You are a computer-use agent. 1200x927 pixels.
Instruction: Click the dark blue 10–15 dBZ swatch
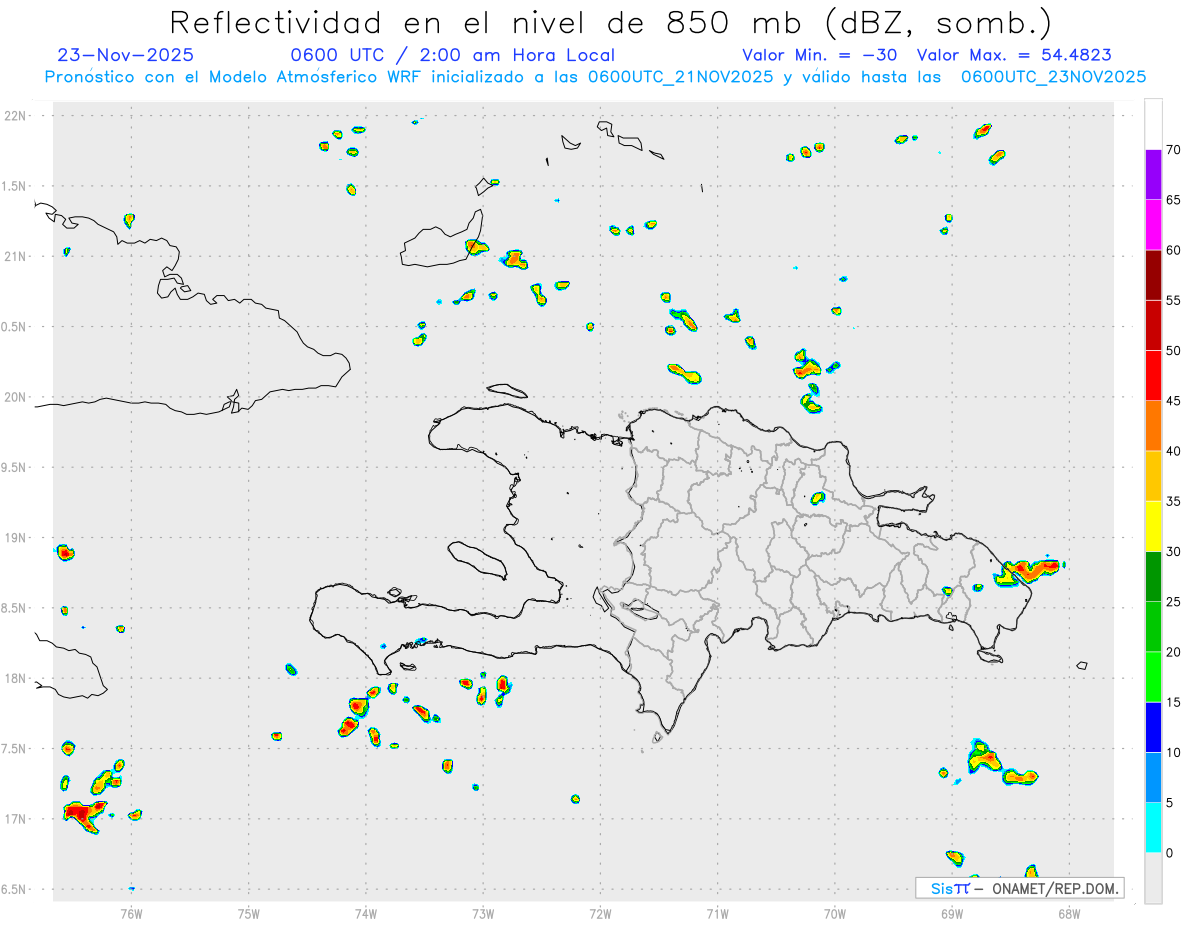point(1153,727)
